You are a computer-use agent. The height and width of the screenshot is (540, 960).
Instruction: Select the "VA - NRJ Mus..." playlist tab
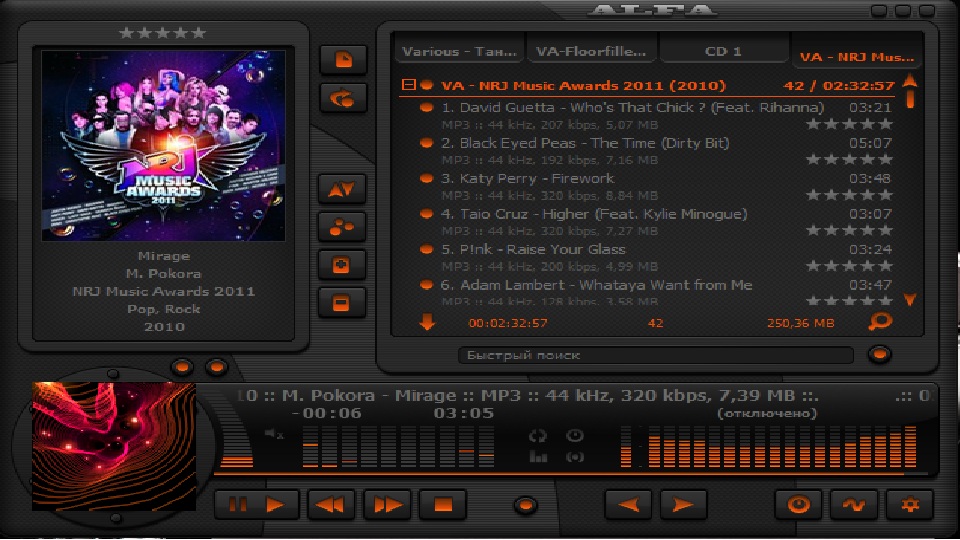[857, 56]
